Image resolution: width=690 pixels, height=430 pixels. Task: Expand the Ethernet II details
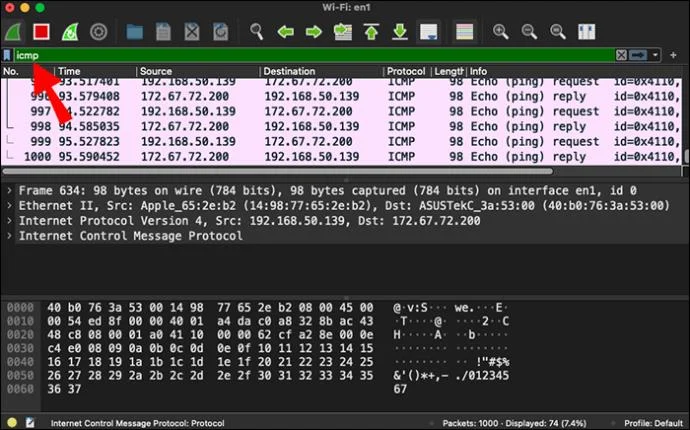click(x=9, y=206)
